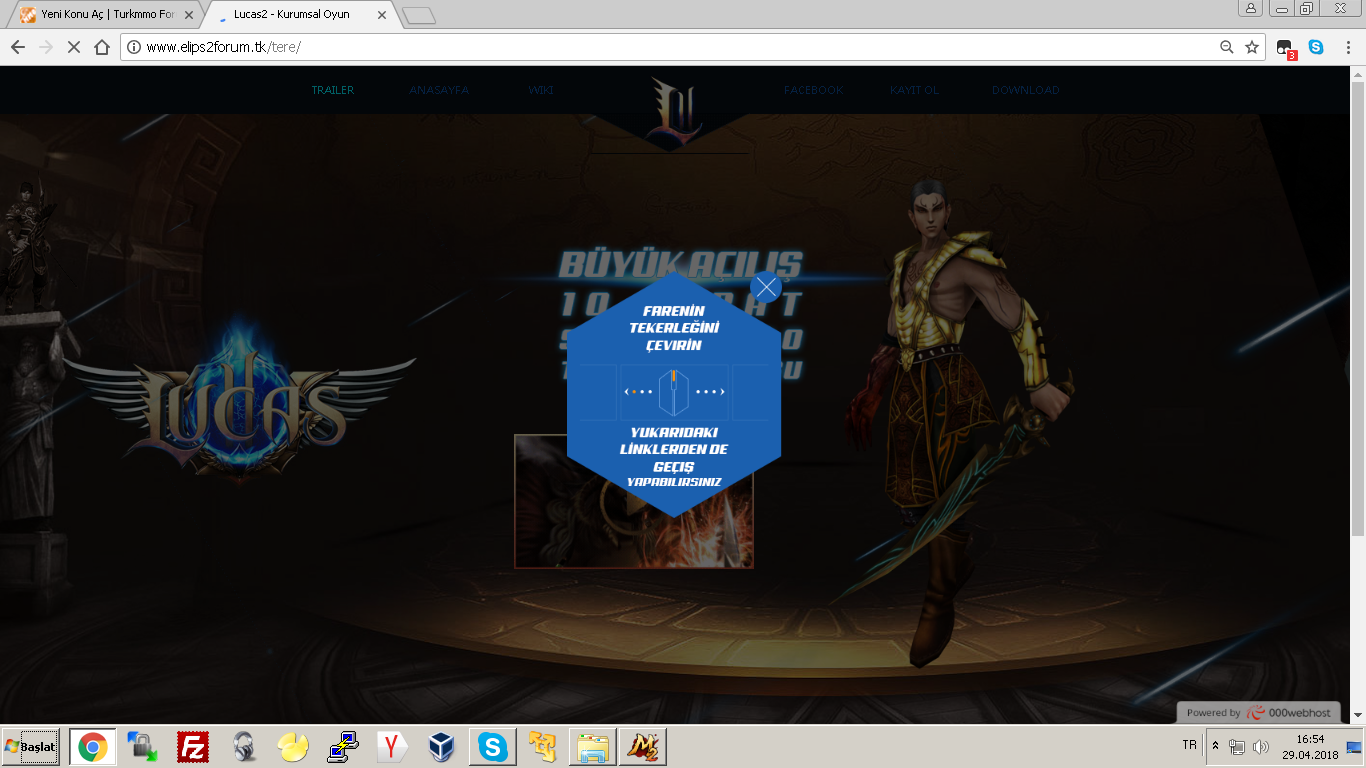
Task: Click the page scrollbar down arrow
Action: 1358,716
